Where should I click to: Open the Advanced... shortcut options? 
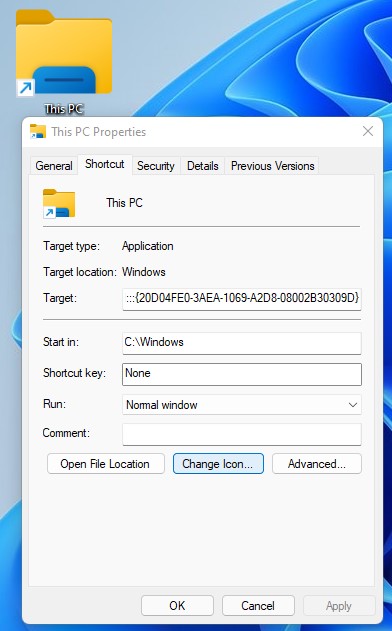317,464
